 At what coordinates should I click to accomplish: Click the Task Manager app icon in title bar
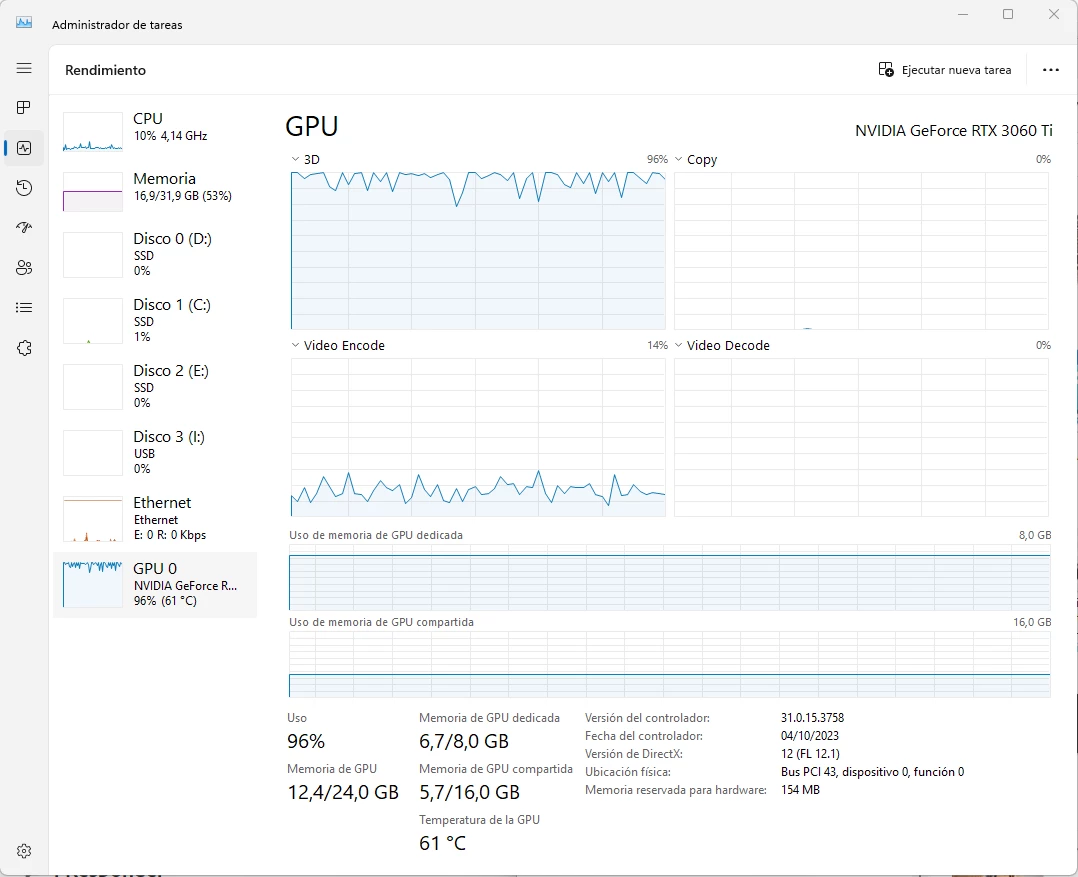tap(24, 22)
